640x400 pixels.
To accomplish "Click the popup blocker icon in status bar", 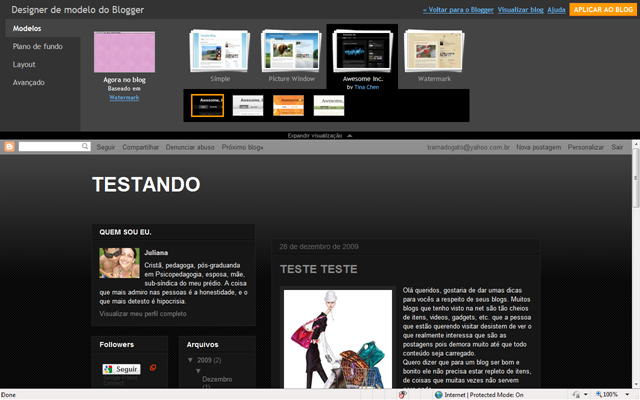I will pyautogui.click(x=402, y=395).
